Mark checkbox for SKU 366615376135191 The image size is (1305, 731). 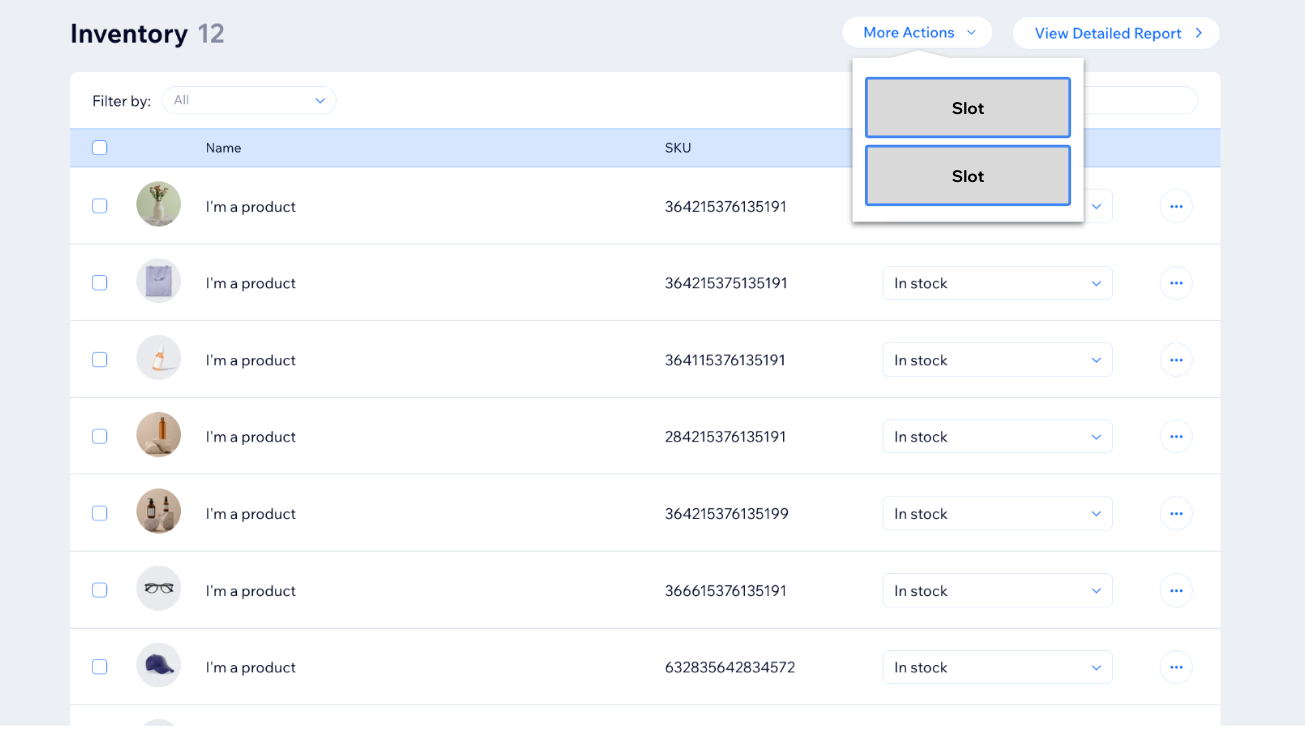pos(100,591)
